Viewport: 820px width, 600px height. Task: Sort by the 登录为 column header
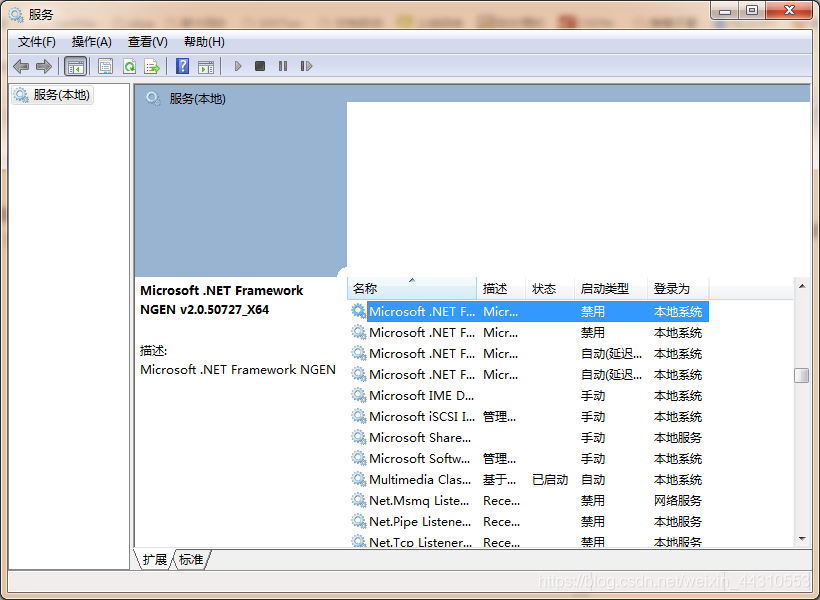678,288
